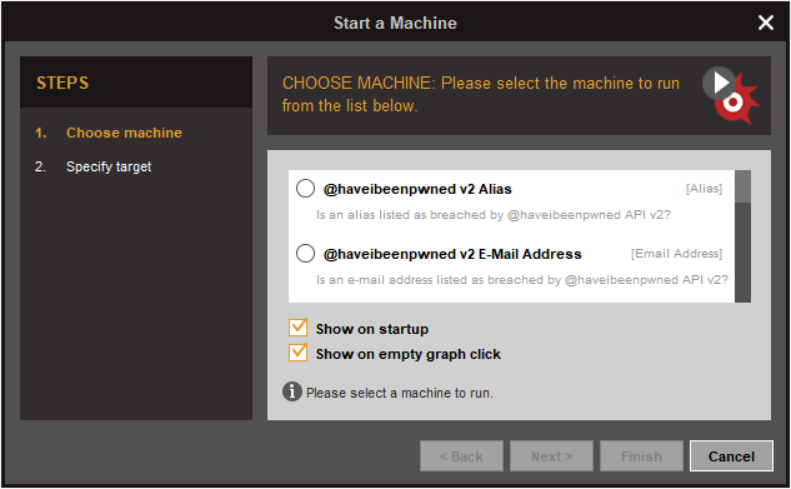Uncheck the Show on startup checkbox
Screen dimensions: 791x489
298,328
